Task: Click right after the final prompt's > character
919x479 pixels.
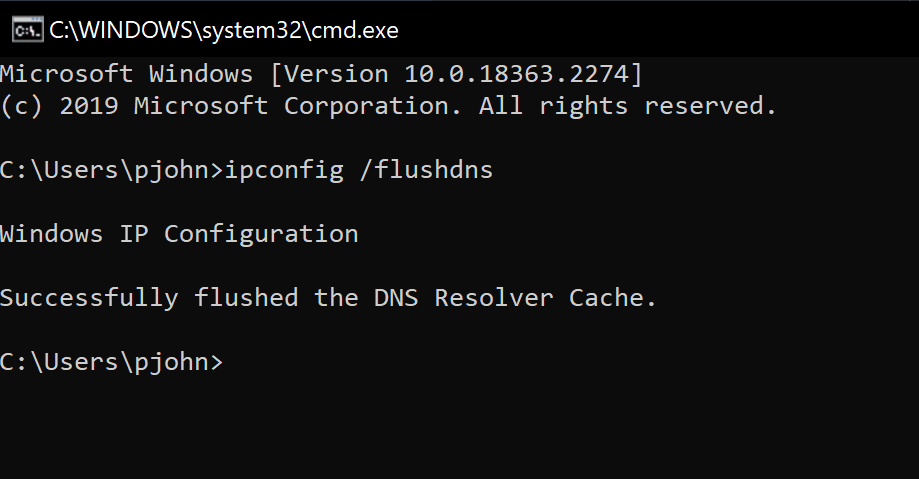Action: [229, 362]
